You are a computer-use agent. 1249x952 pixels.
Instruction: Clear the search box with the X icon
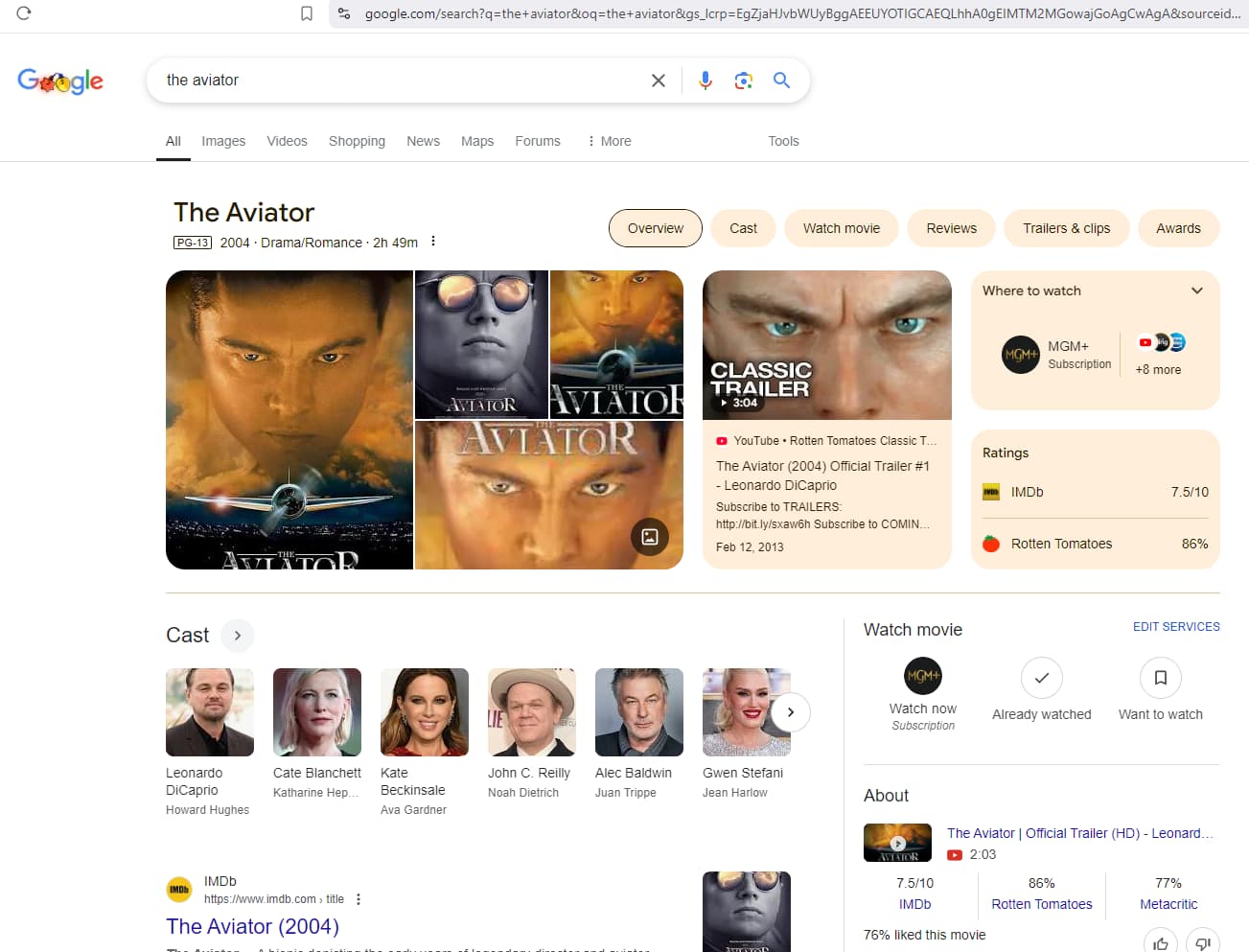(659, 81)
